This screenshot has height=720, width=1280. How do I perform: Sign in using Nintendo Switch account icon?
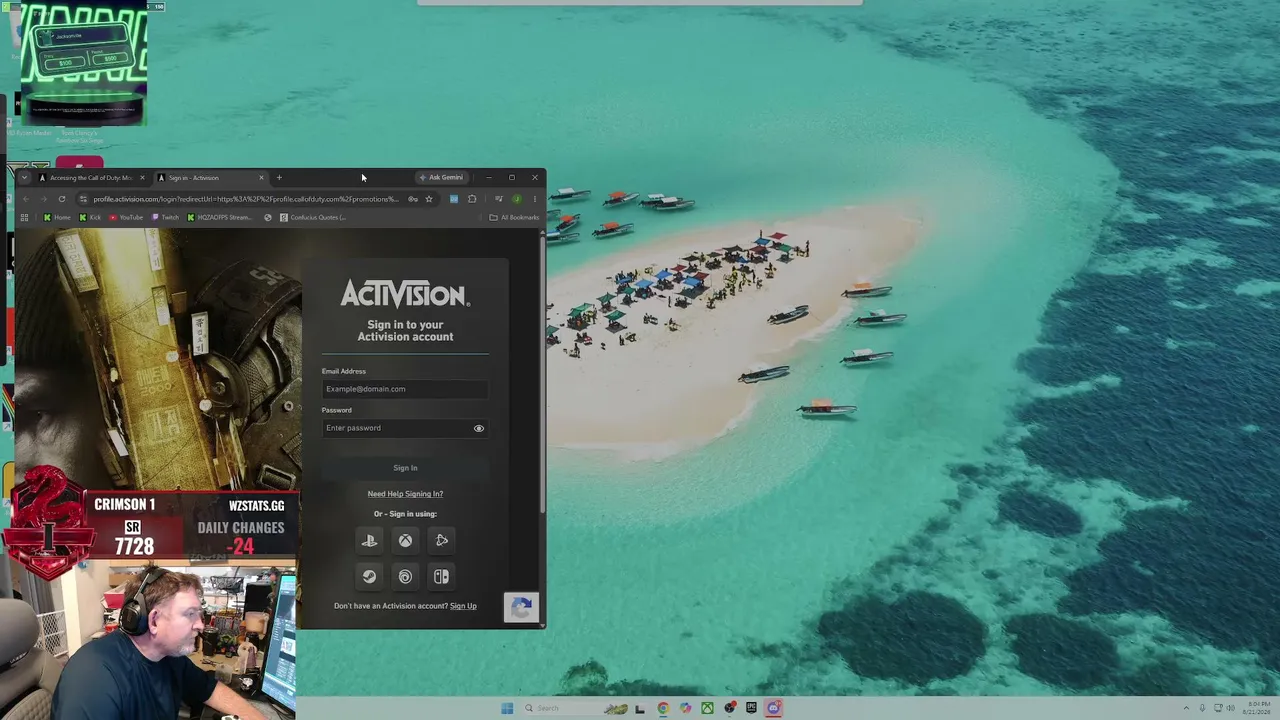441,576
